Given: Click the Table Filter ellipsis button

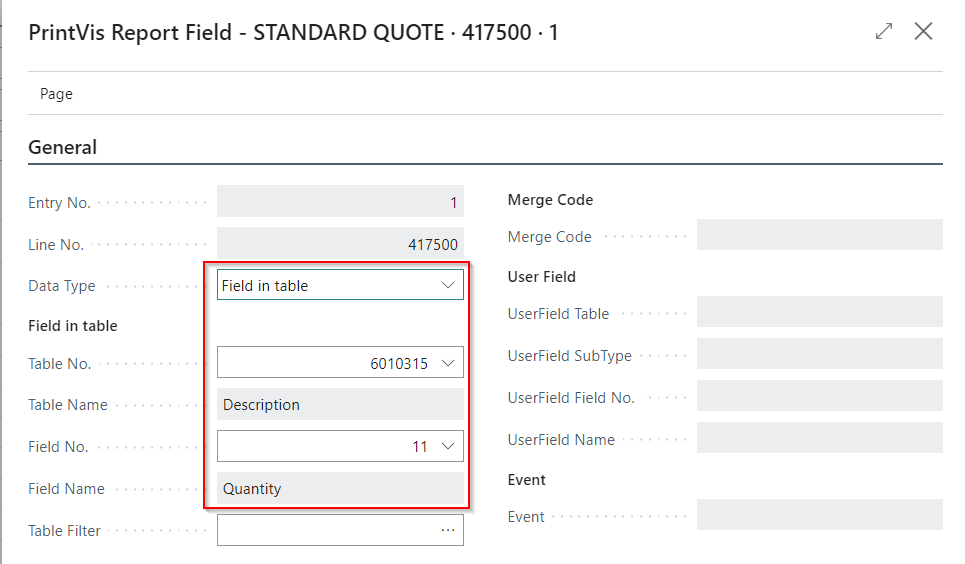Looking at the screenshot, I should (x=448, y=530).
